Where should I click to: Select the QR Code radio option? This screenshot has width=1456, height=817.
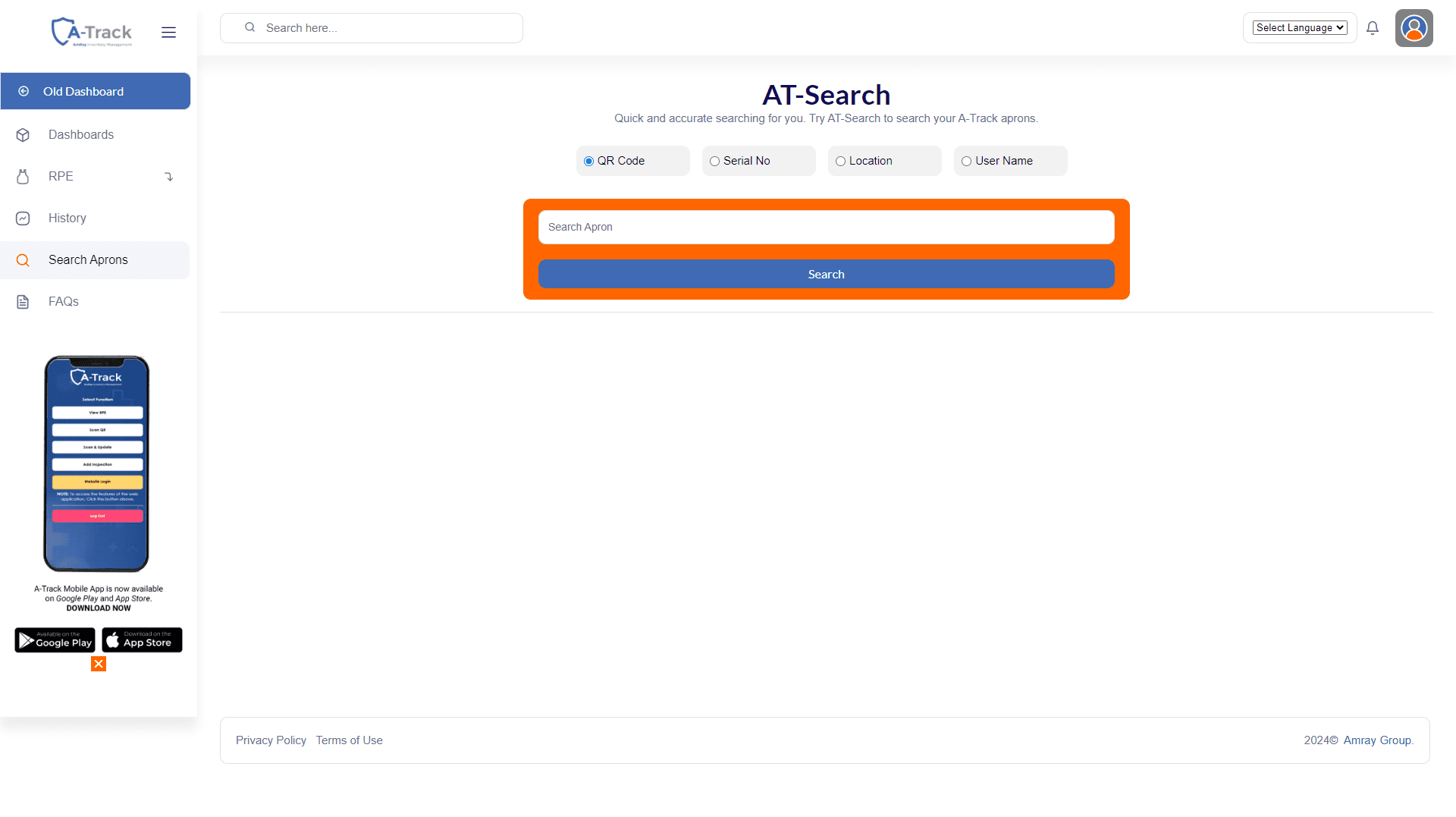point(588,161)
